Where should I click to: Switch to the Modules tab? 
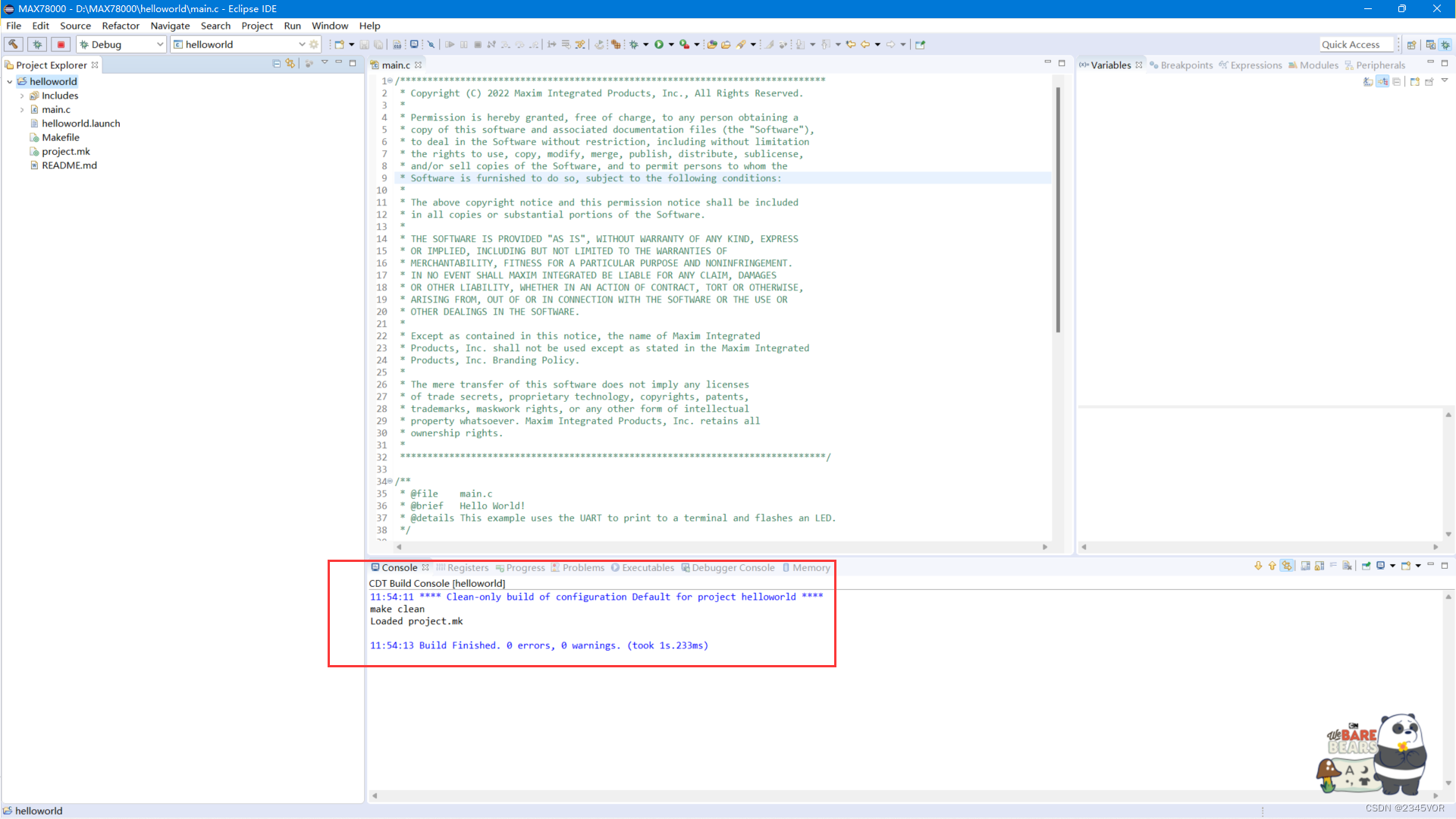click(1313, 65)
